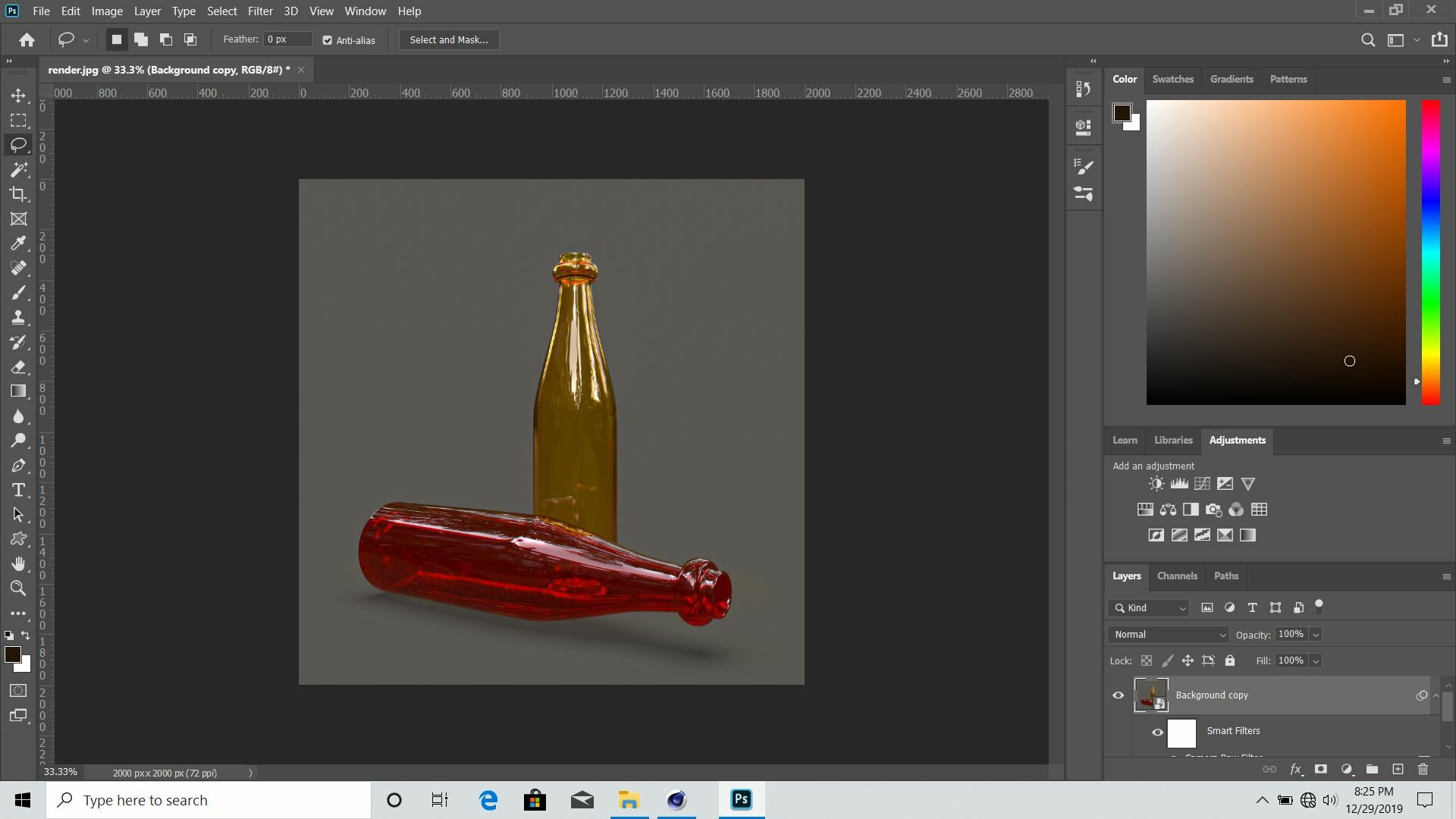Open the layer filter Kind dropdown
The height and width of the screenshot is (819, 1456).
[x=1148, y=607]
